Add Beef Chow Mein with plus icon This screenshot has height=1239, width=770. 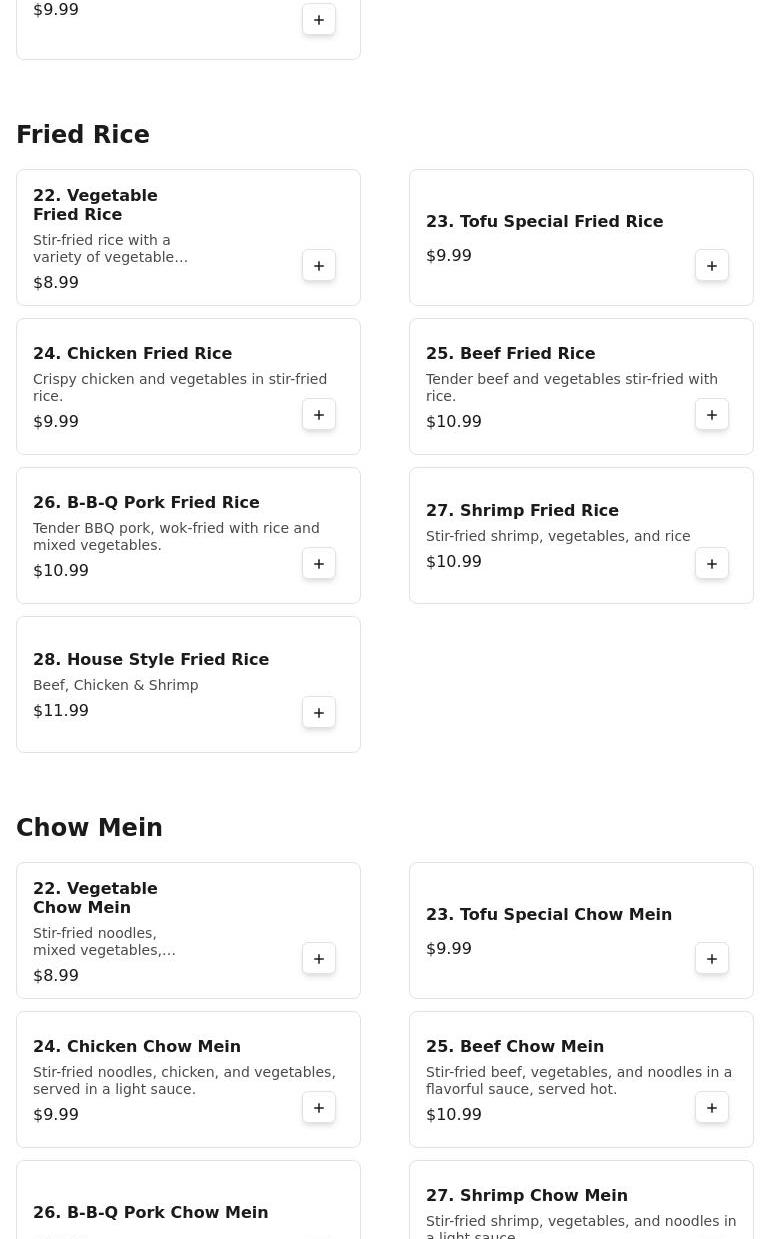pyautogui.click(x=712, y=1108)
